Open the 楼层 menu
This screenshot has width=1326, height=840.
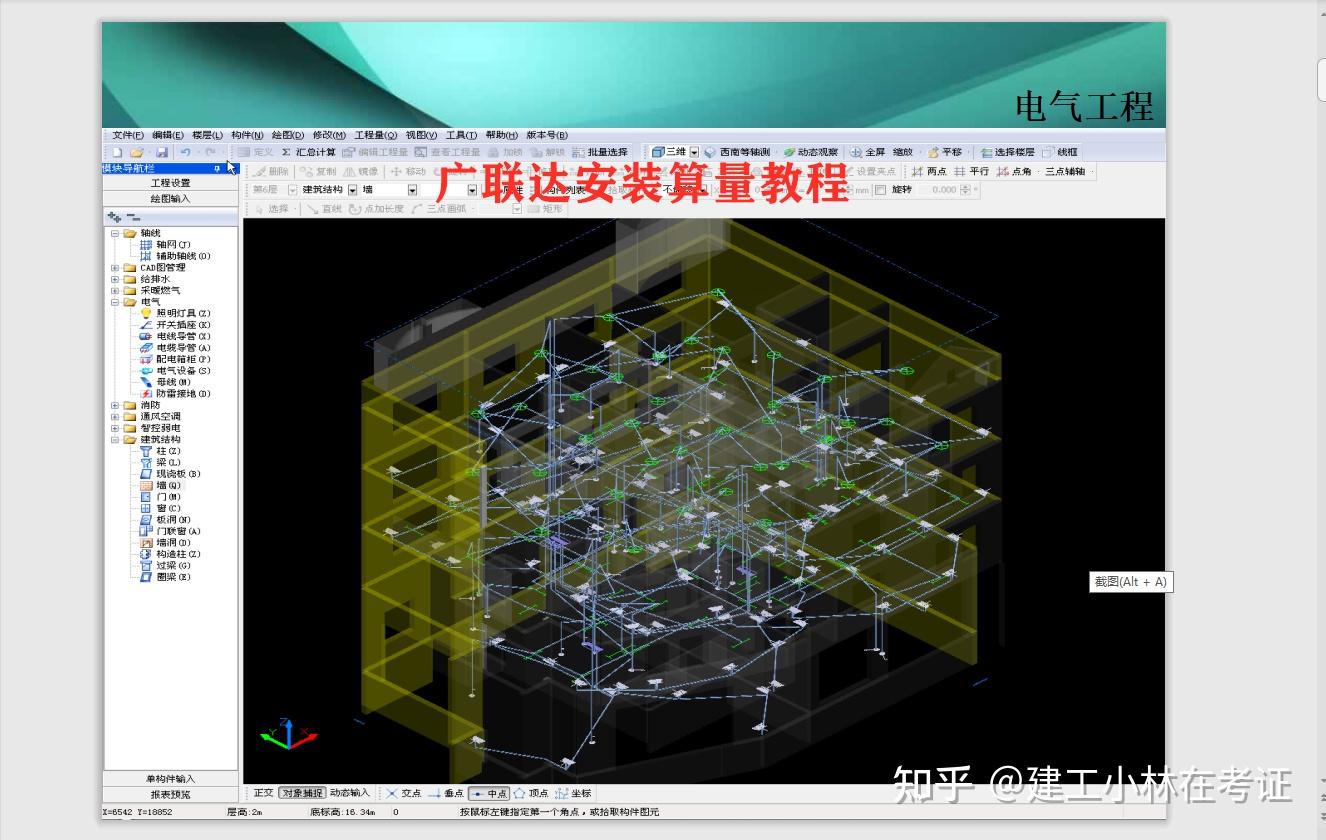pyautogui.click(x=208, y=135)
